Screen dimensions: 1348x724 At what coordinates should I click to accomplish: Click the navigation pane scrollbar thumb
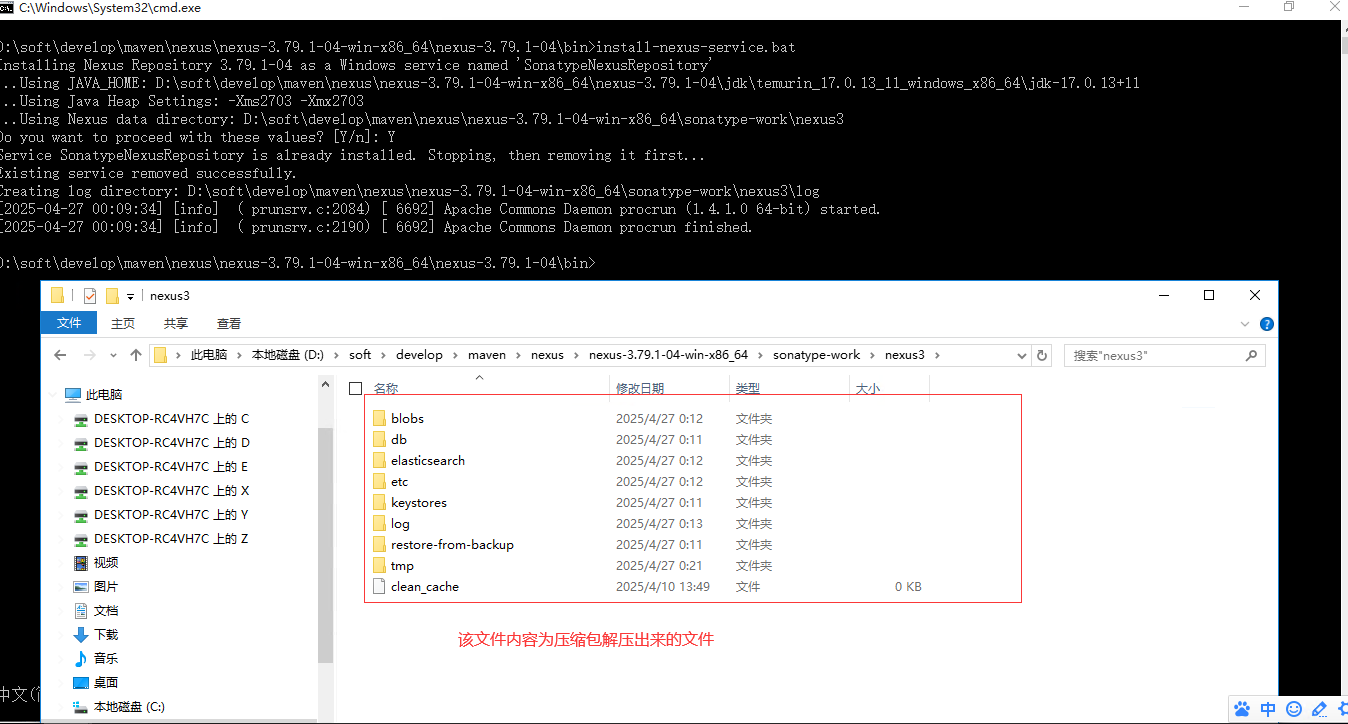(x=325, y=544)
